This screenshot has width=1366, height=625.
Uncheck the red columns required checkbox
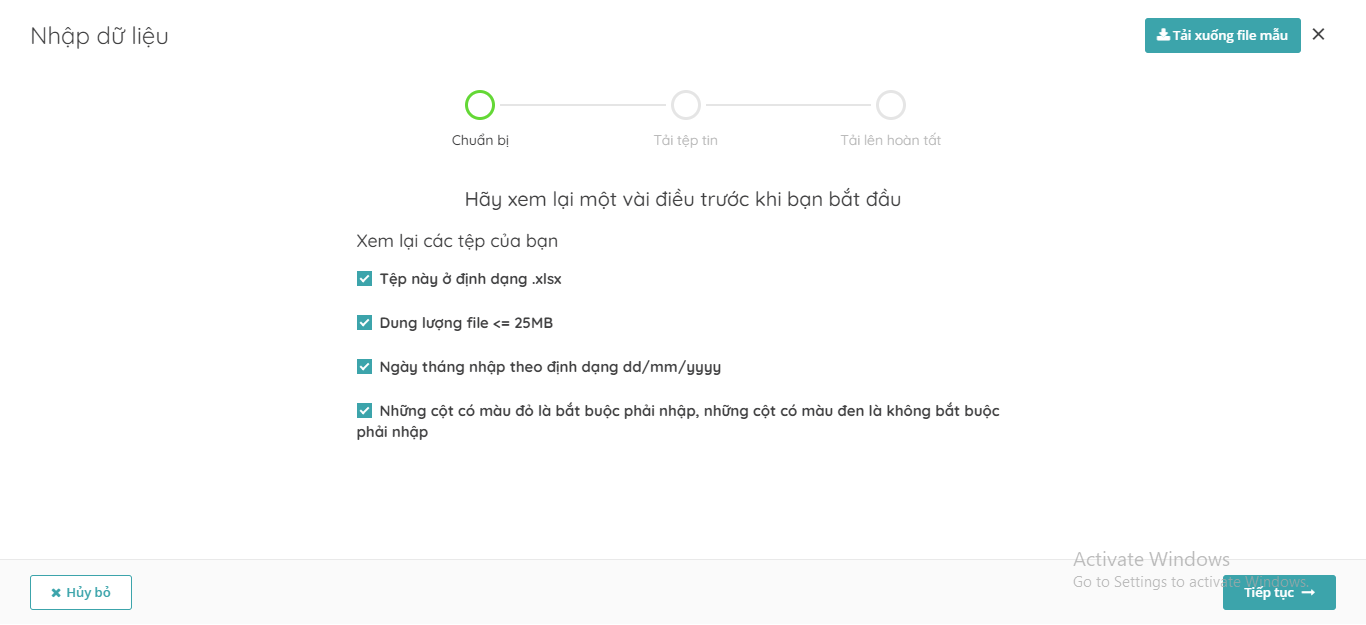(365, 411)
